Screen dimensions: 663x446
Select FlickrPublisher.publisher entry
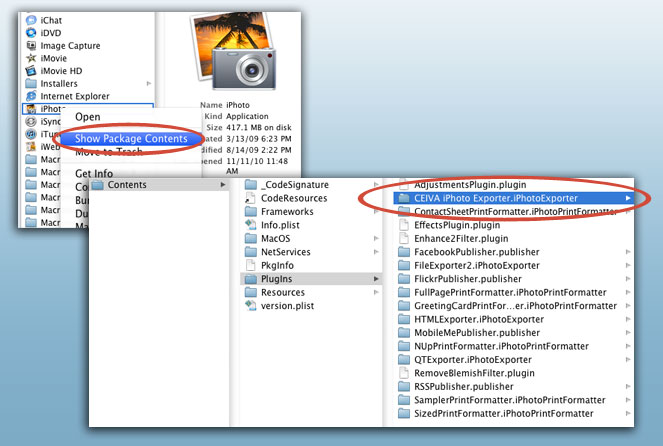pos(468,279)
